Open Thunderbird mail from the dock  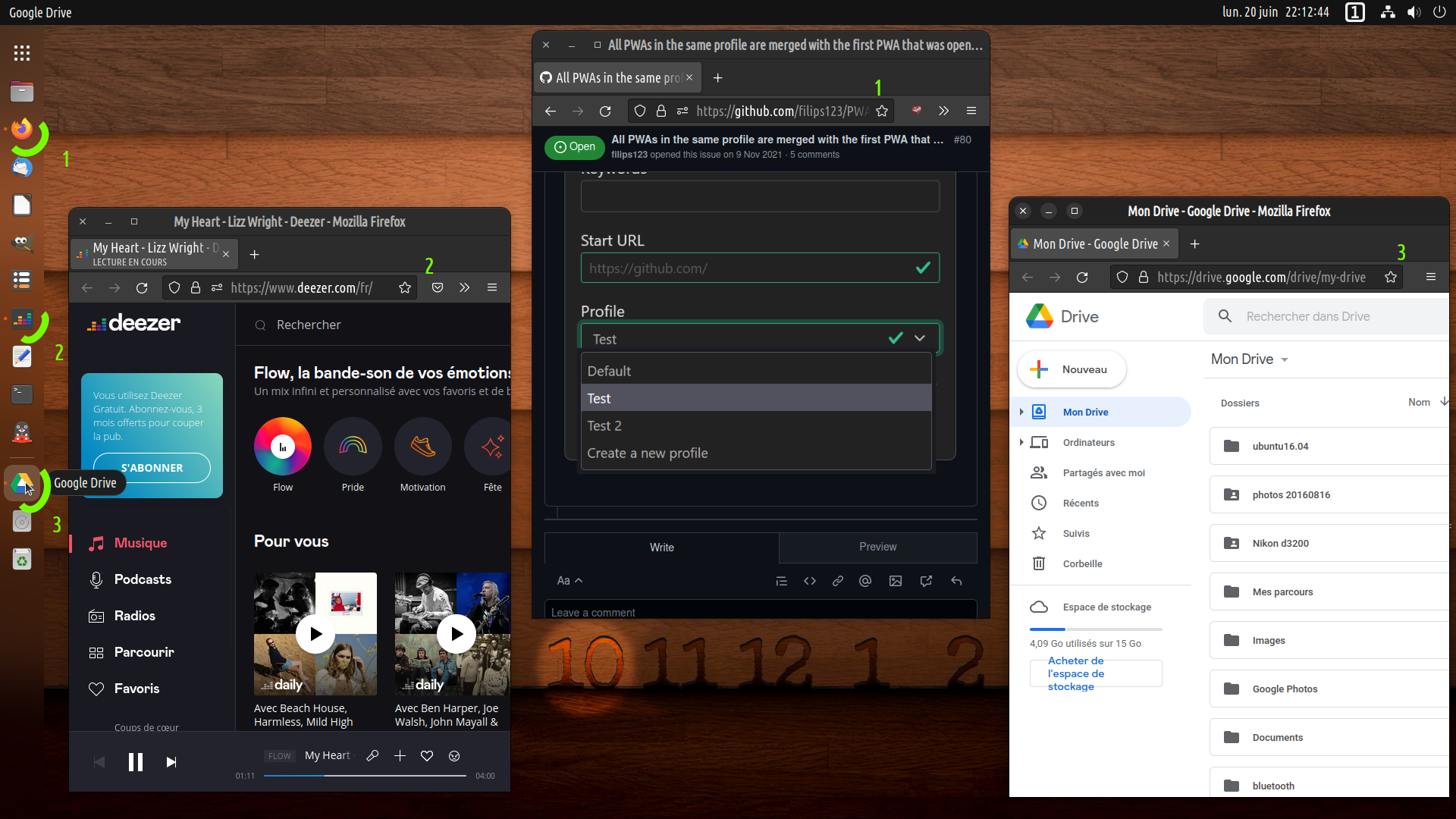point(22,168)
